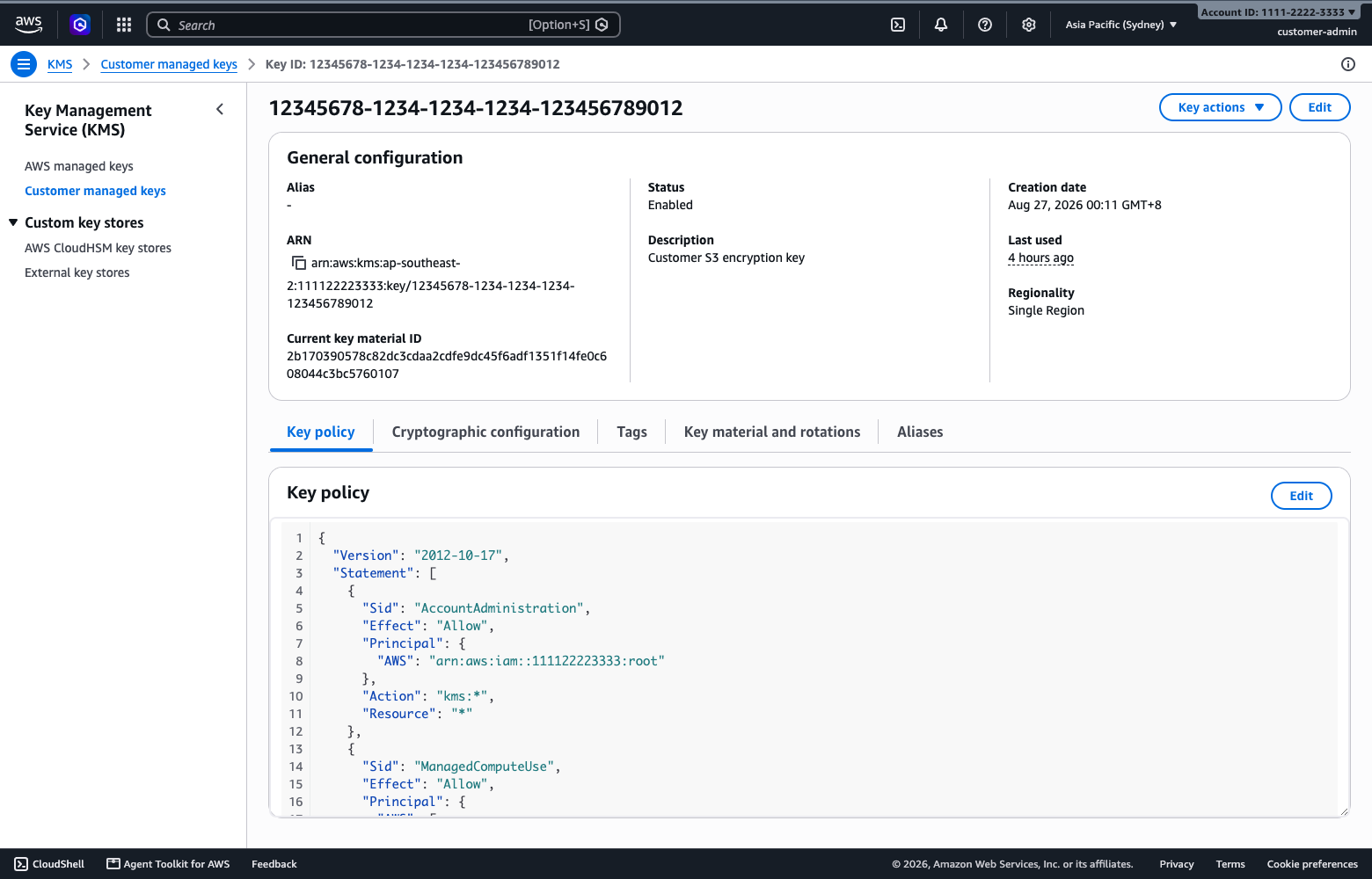Open the Key material and rotations tab
Image resolution: width=1372 pixels, height=879 pixels.
772,432
